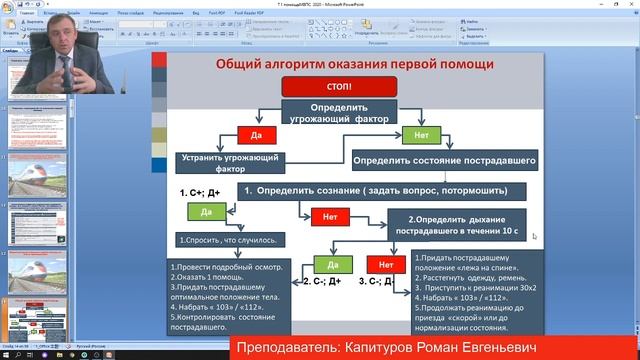This screenshot has width=640, height=360.
Task: Open the Упорядочить arrange dropdown
Action: pos(366,27)
